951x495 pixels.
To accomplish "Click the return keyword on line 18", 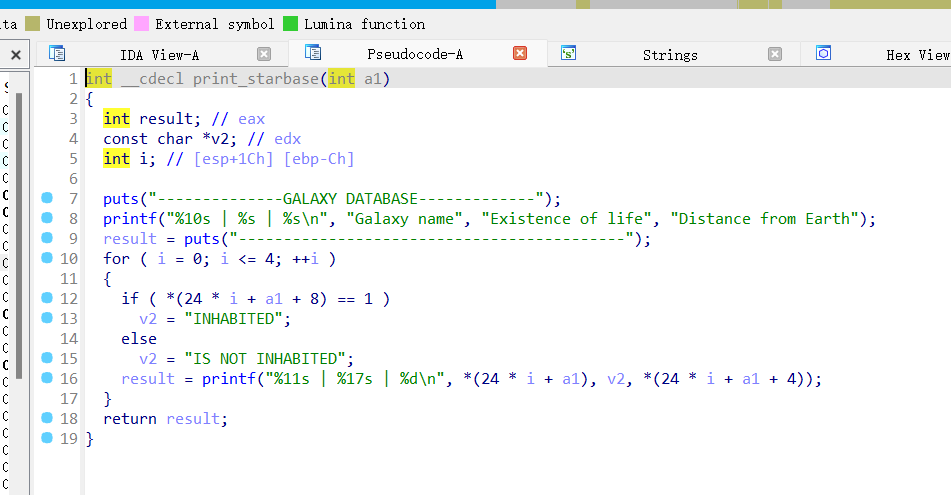I will (130, 419).
